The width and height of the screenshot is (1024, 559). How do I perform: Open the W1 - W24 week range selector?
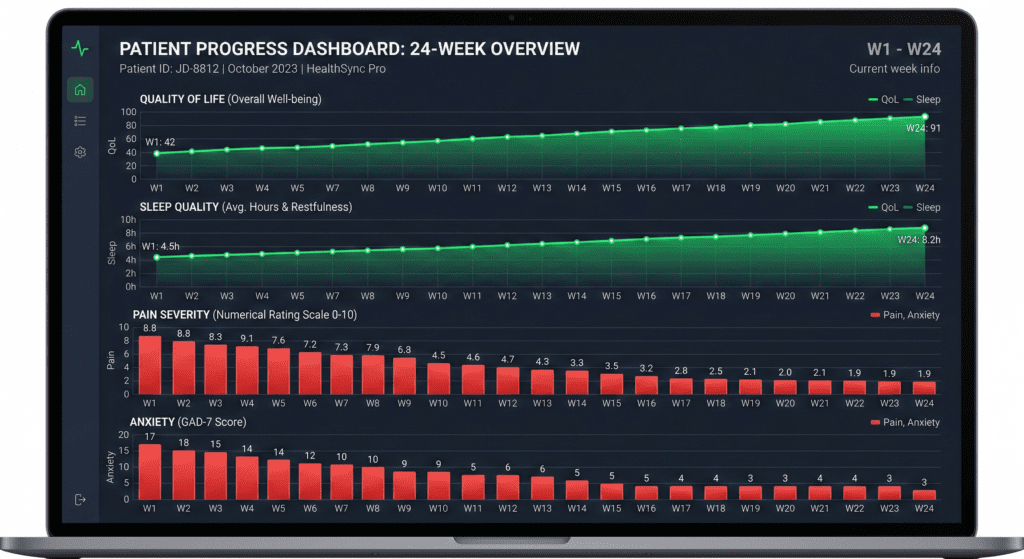click(903, 49)
